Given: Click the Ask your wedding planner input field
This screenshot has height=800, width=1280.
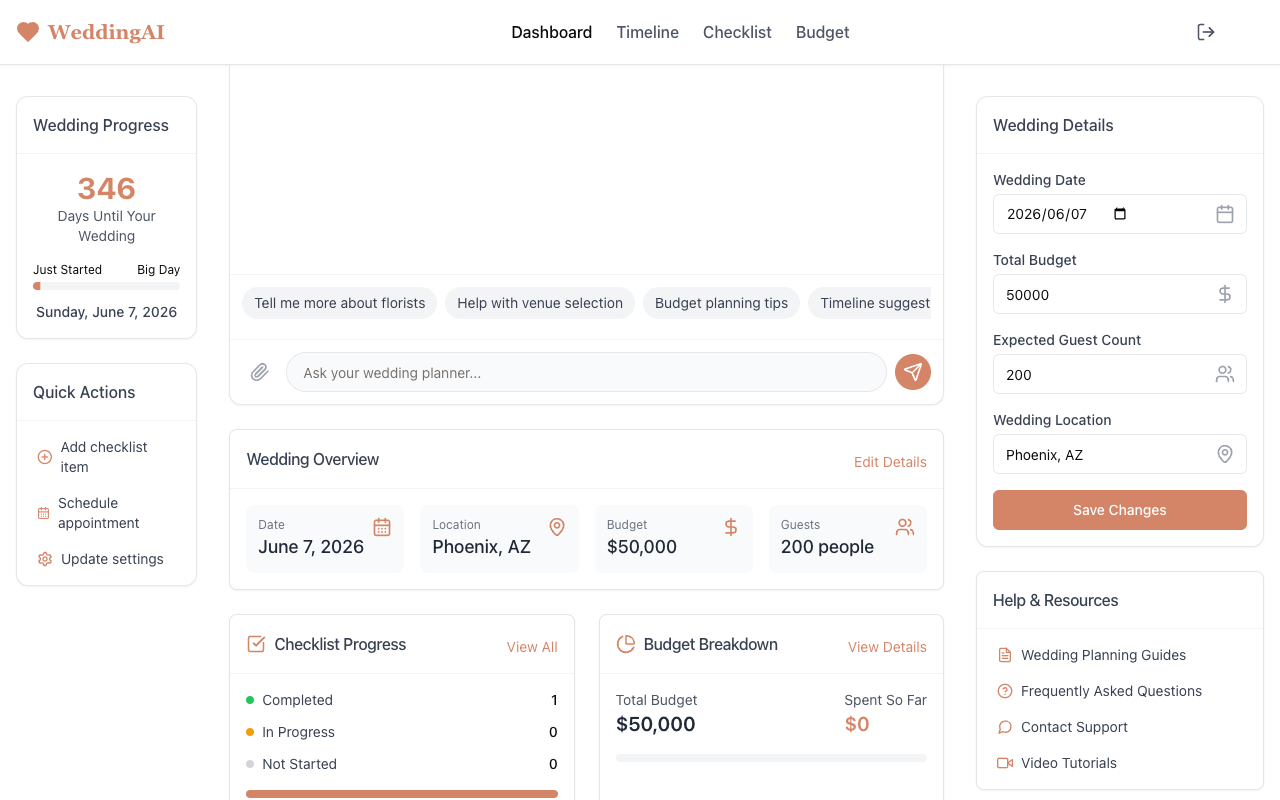Looking at the screenshot, I should (x=586, y=371).
